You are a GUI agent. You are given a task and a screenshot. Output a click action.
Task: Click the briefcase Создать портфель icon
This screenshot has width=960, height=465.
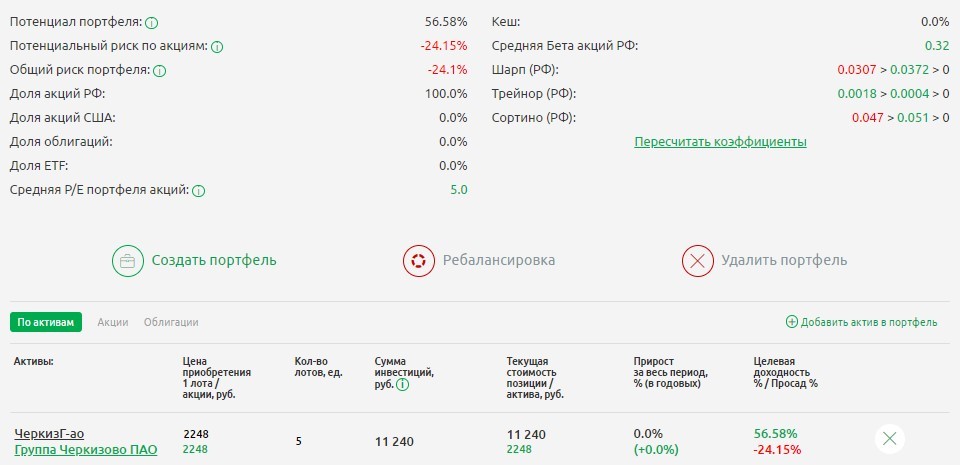pyautogui.click(x=127, y=261)
